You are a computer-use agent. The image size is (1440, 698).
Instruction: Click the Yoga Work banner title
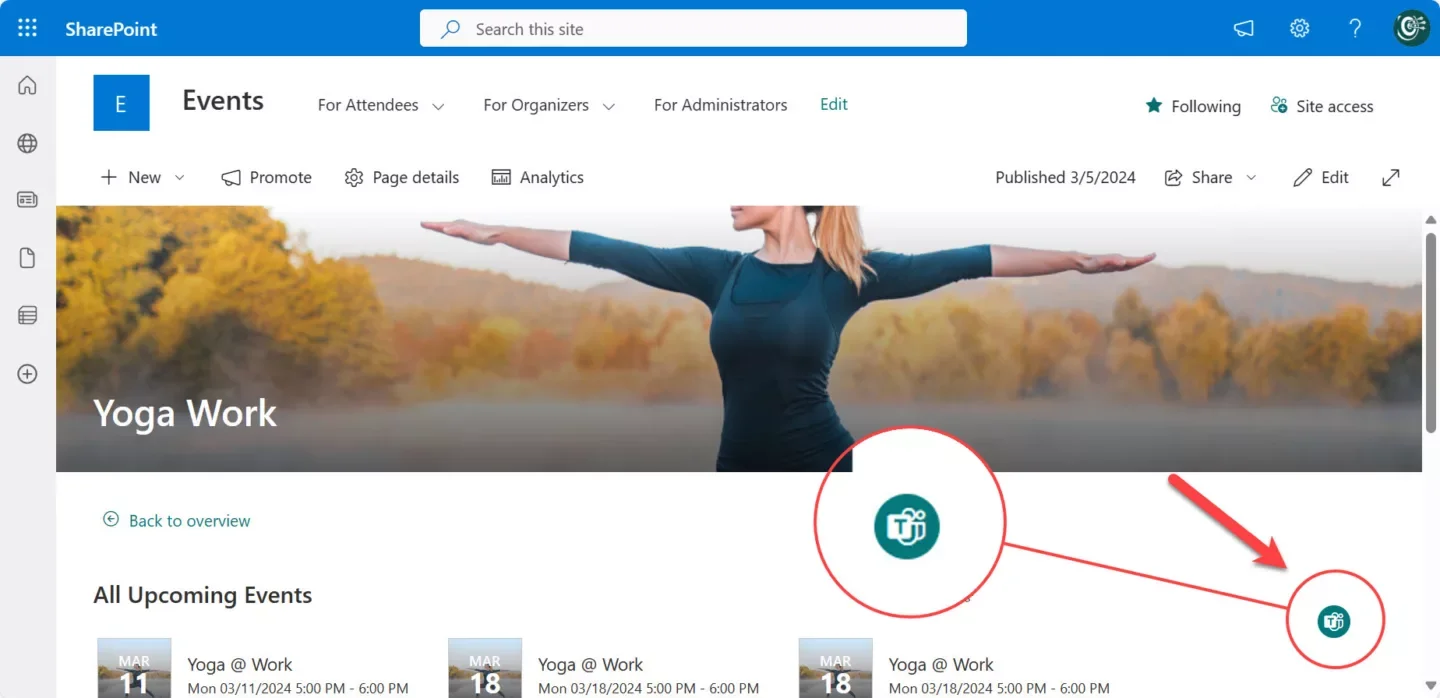(x=185, y=413)
